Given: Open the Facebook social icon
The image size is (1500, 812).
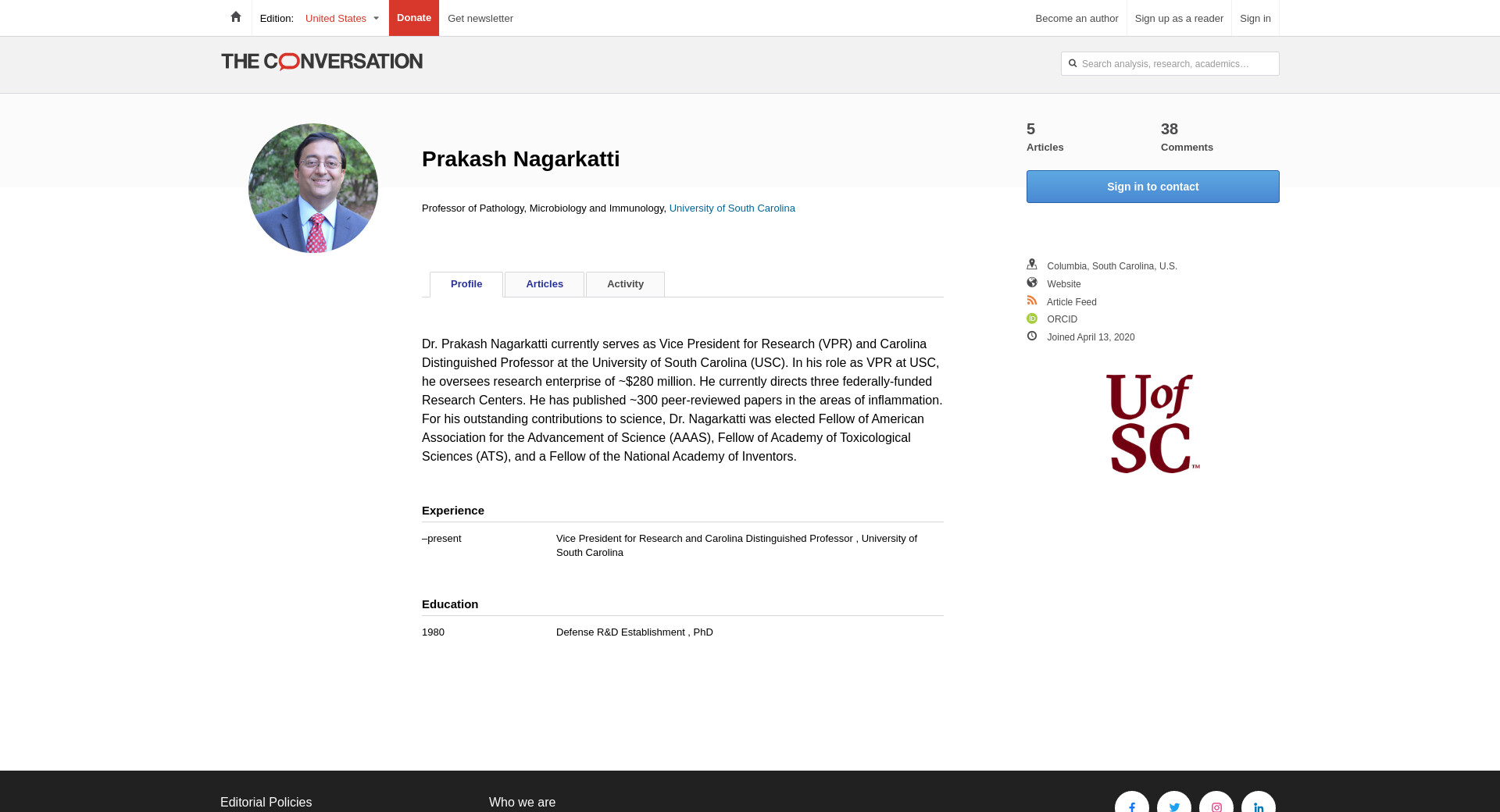Looking at the screenshot, I should [x=1132, y=807].
